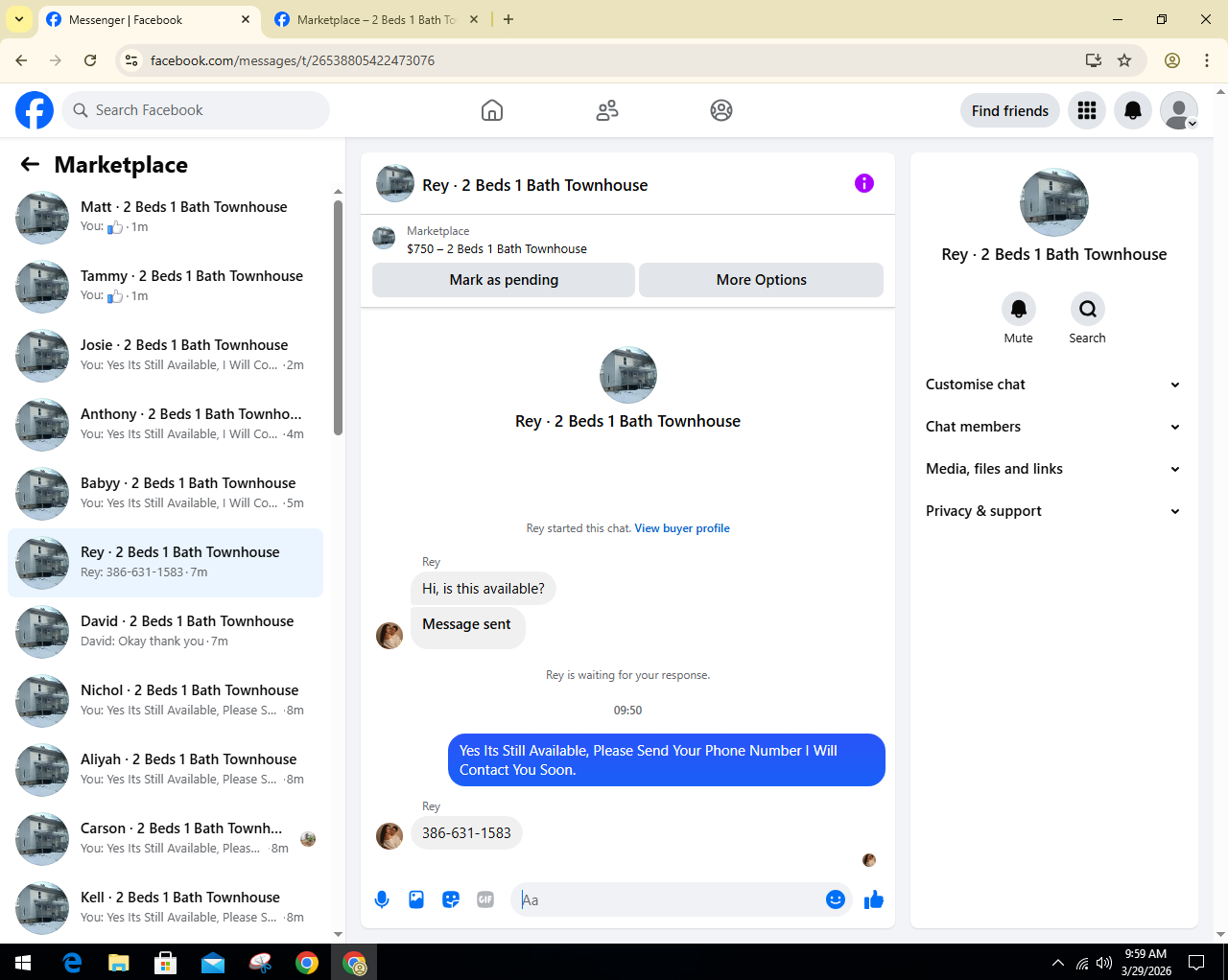View site information icon in address bar
The width and height of the screenshot is (1228, 980).
coord(131,60)
